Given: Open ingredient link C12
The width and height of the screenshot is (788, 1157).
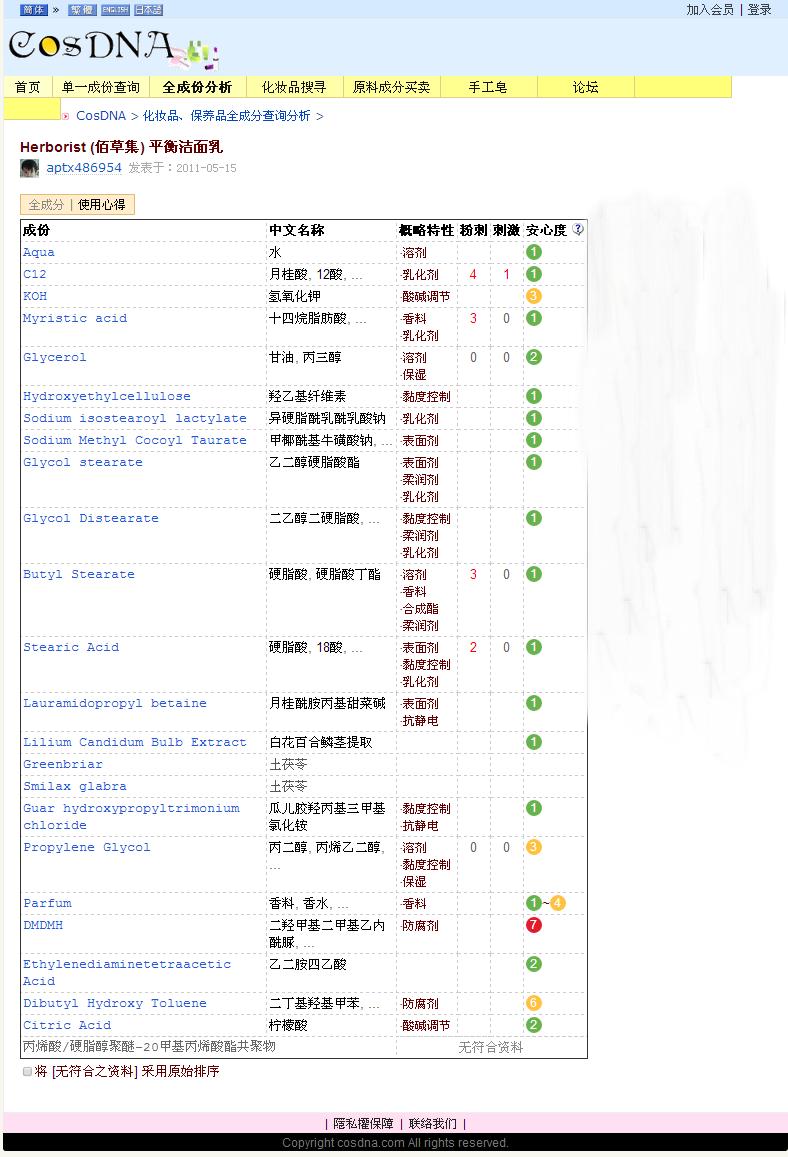Looking at the screenshot, I should [x=35, y=274].
